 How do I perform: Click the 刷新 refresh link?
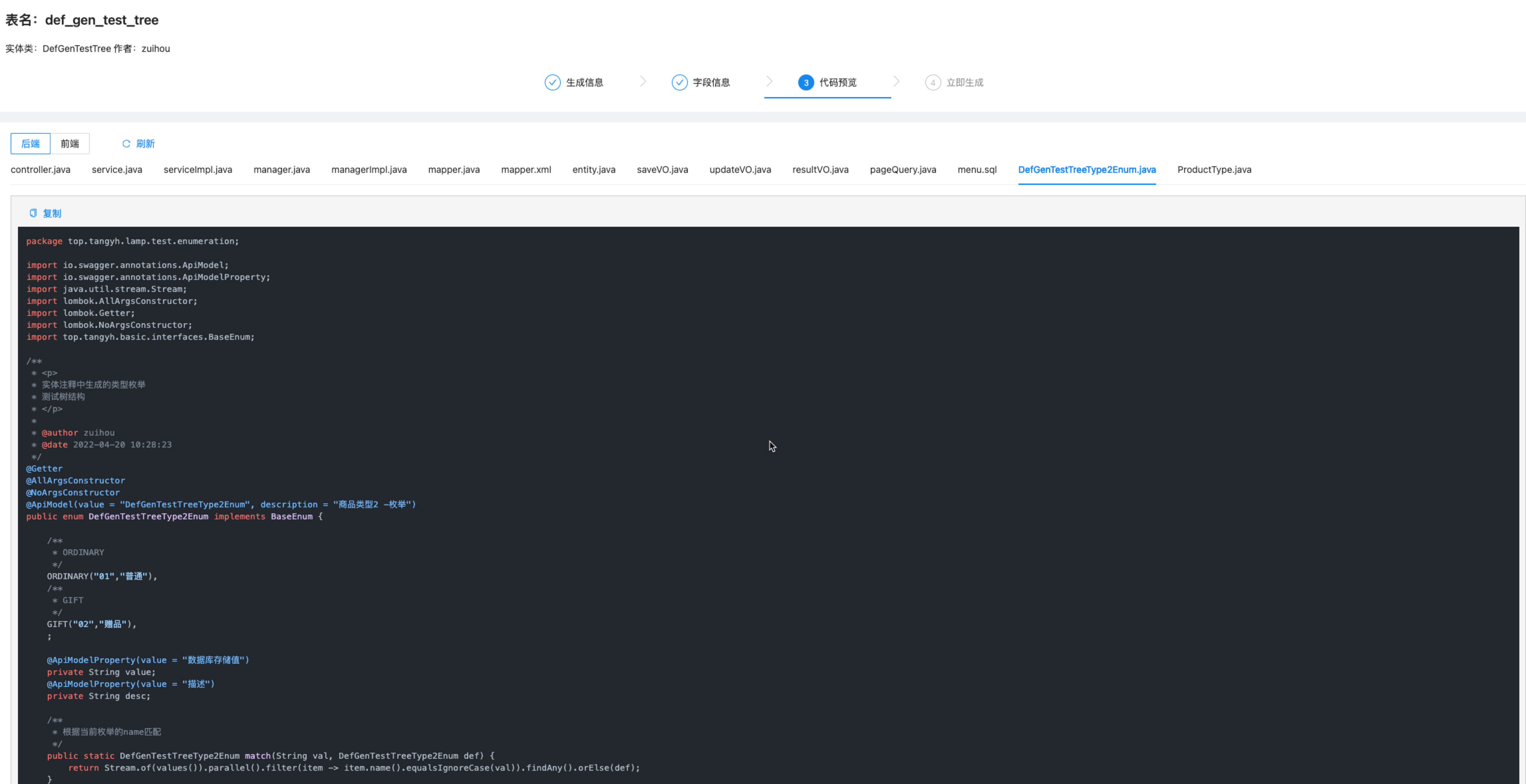(145, 144)
